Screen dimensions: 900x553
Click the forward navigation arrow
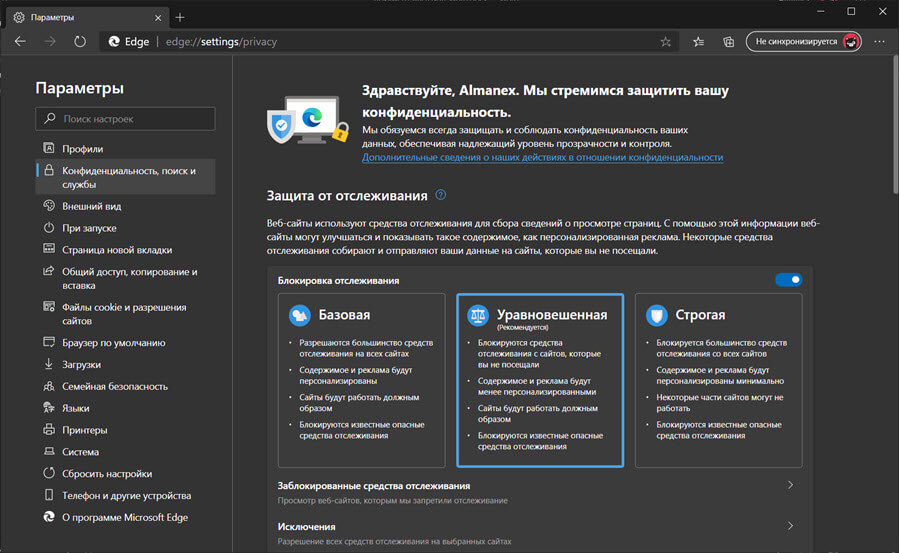pyautogui.click(x=50, y=41)
